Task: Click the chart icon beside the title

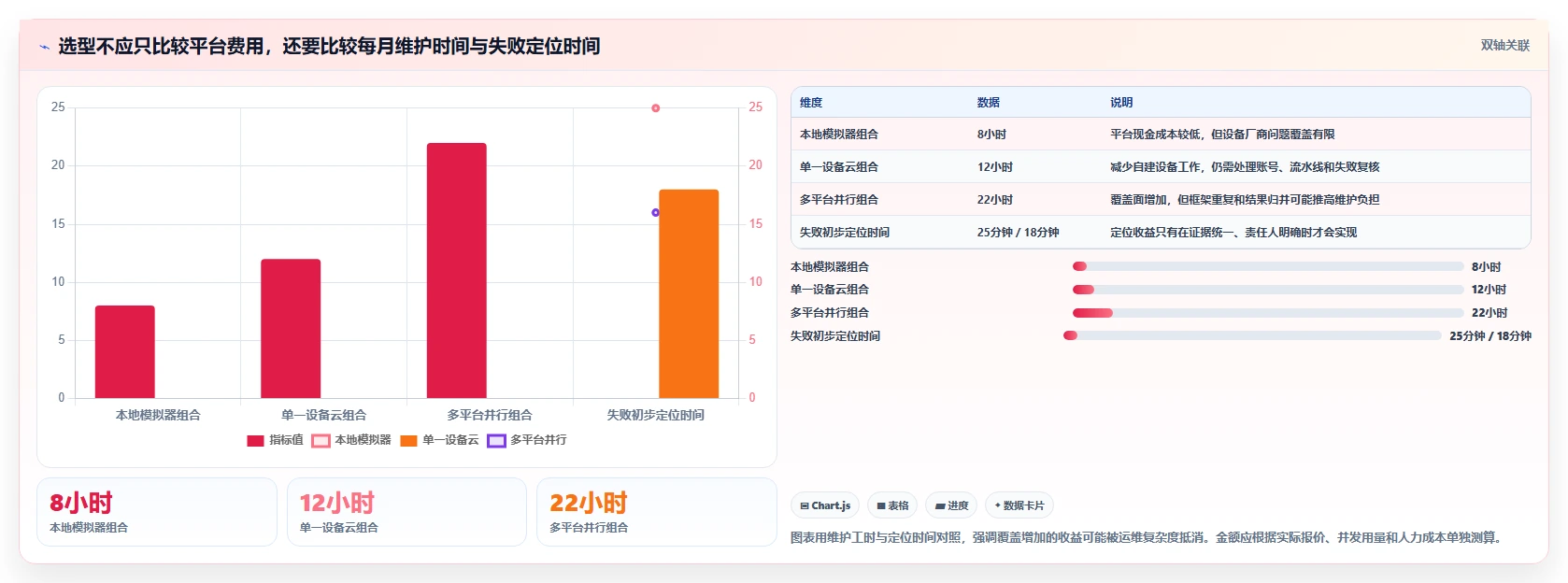Action: click(44, 47)
